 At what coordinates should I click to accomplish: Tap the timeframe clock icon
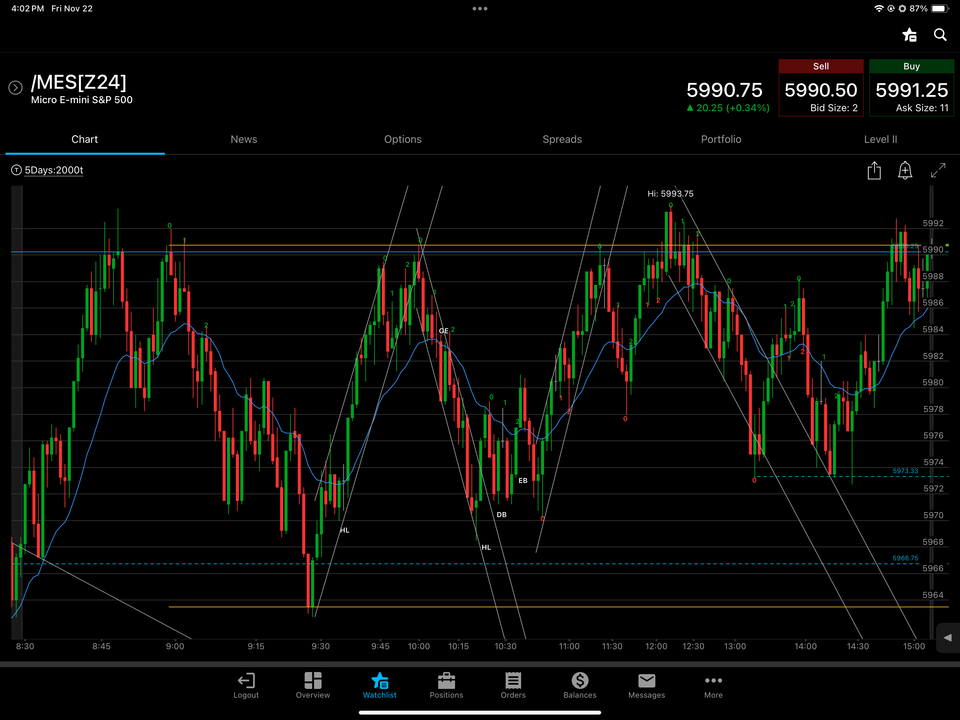tap(17, 170)
